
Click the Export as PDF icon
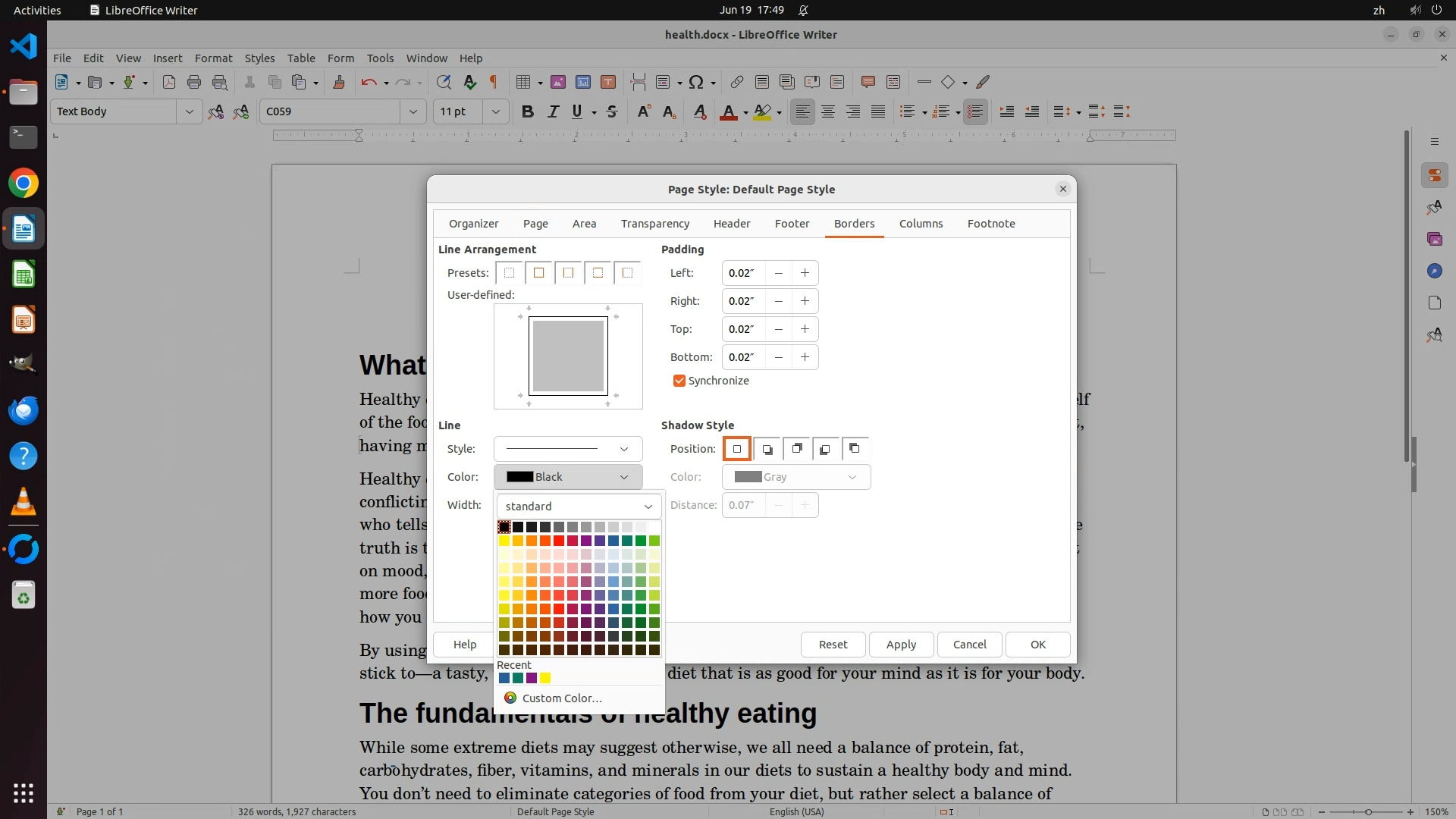[169, 82]
